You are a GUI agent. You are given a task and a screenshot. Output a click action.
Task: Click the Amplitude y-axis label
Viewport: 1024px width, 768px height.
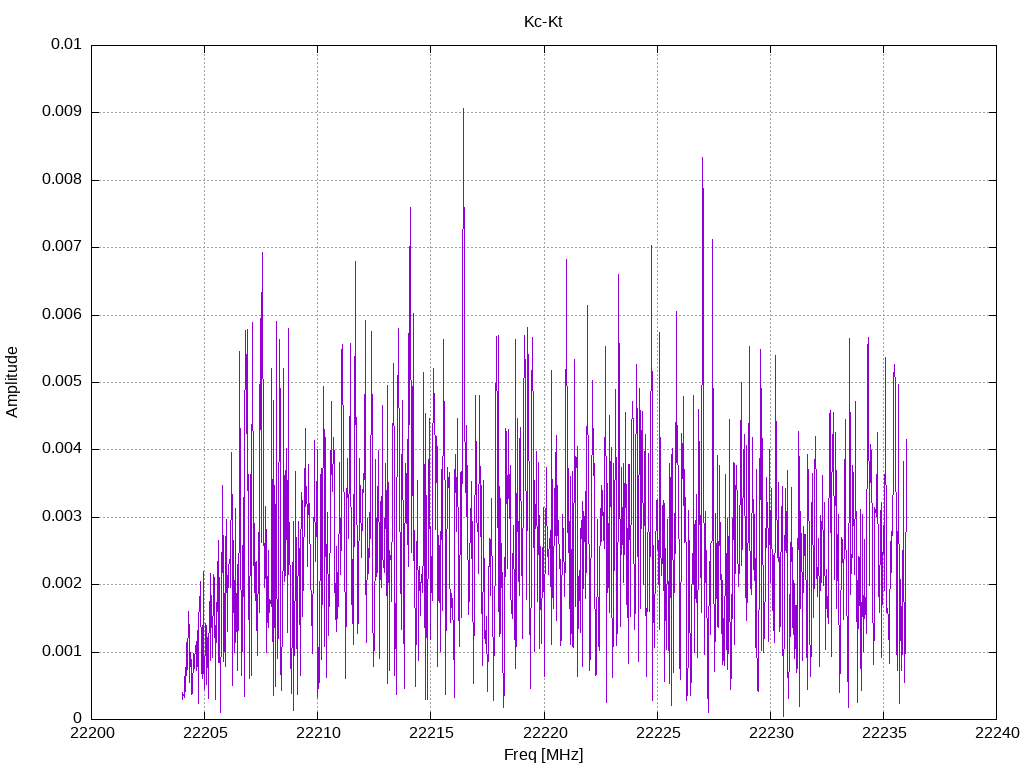[12, 382]
